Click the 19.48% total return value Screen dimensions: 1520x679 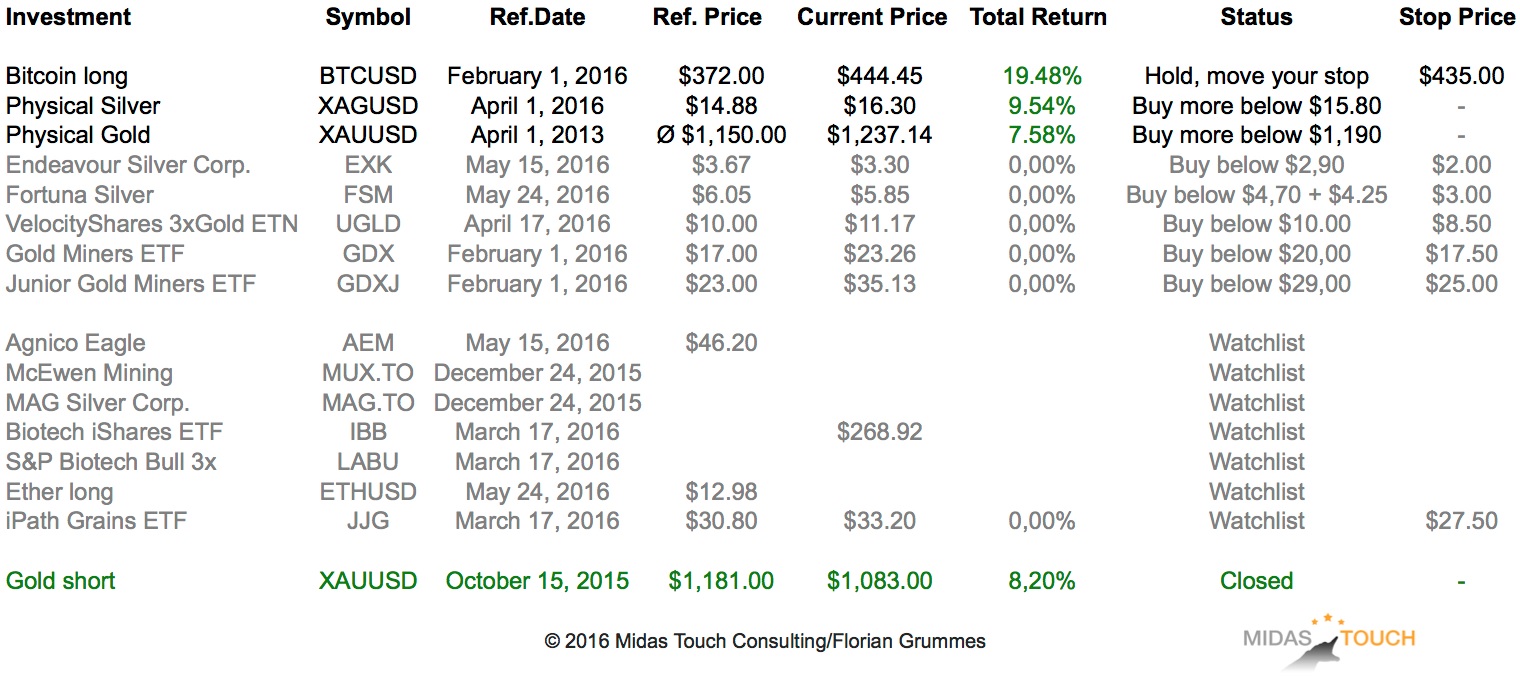point(1042,76)
